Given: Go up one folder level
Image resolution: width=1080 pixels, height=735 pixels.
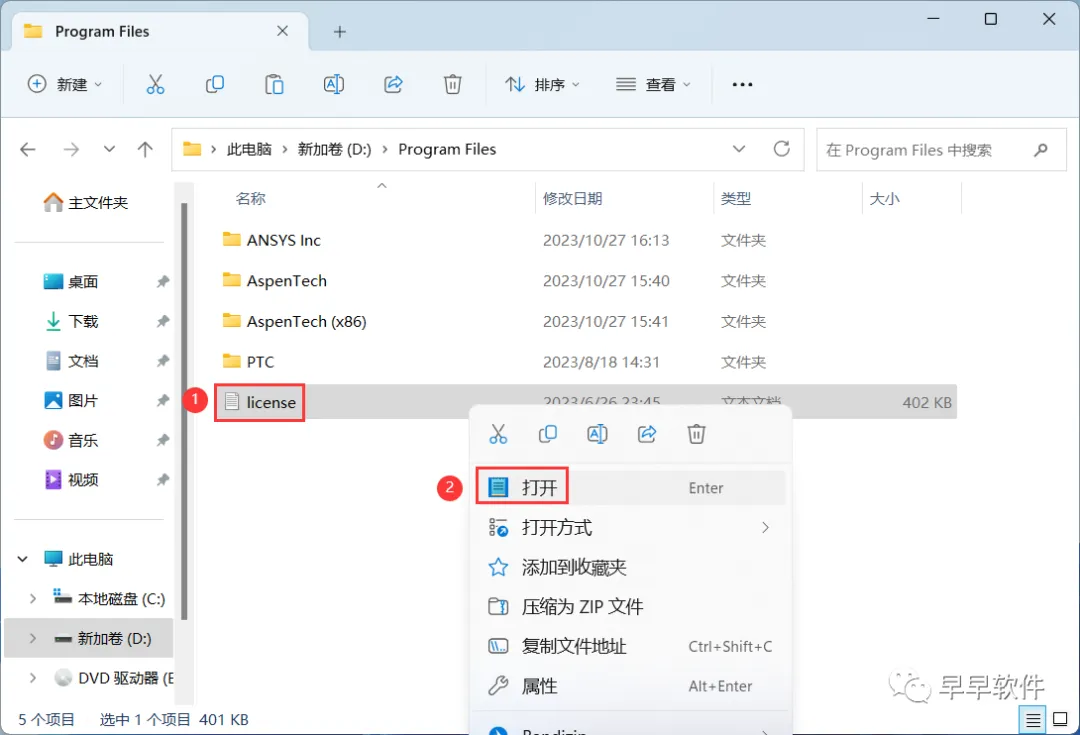Looking at the screenshot, I should pos(145,149).
